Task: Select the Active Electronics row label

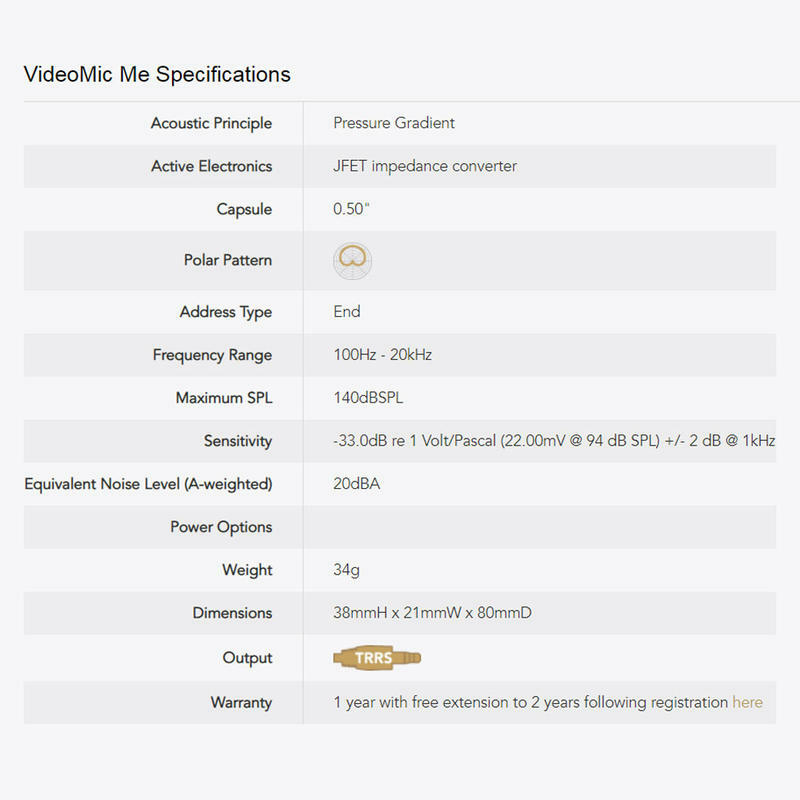Action: (x=211, y=166)
